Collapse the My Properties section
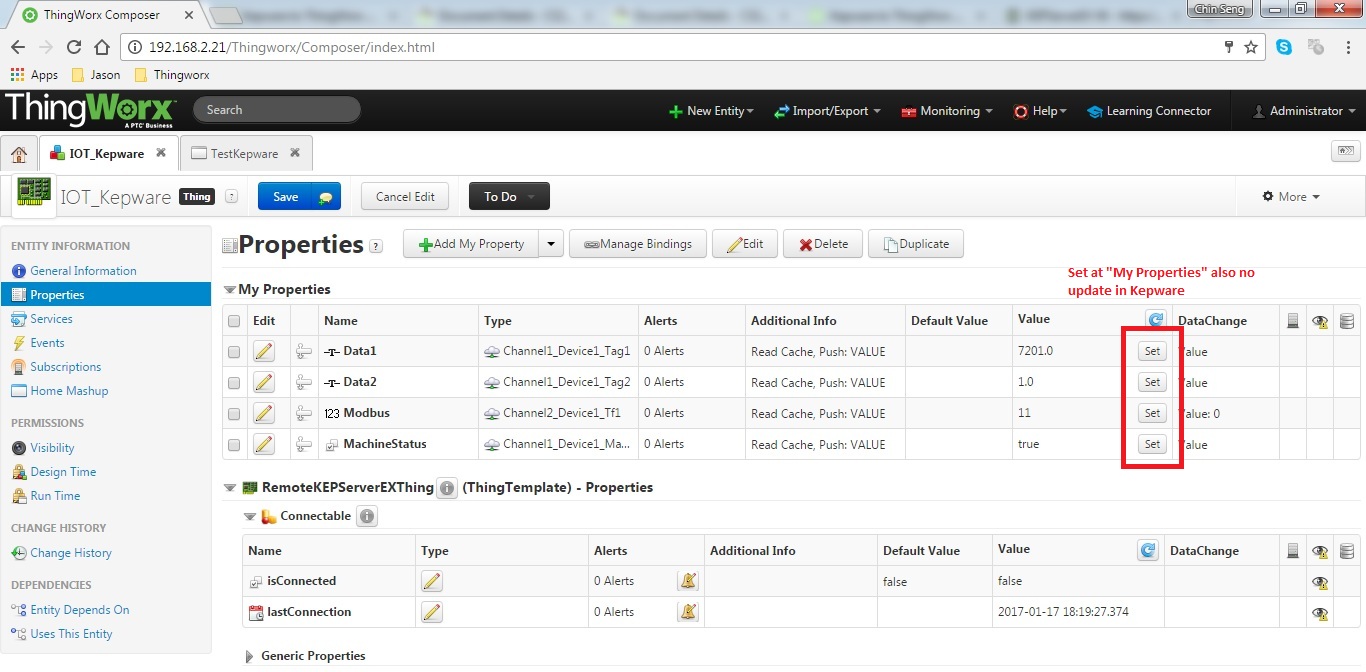 pos(230,289)
